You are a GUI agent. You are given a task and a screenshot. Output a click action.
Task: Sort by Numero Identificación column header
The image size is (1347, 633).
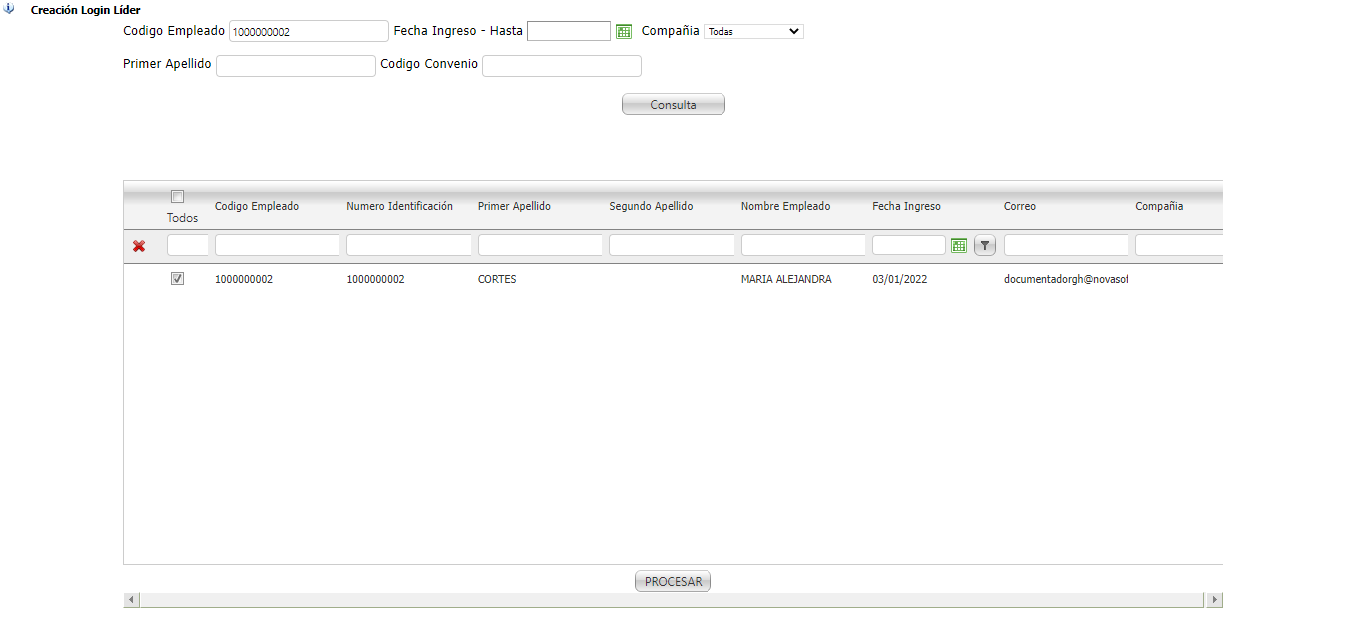tap(399, 206)
